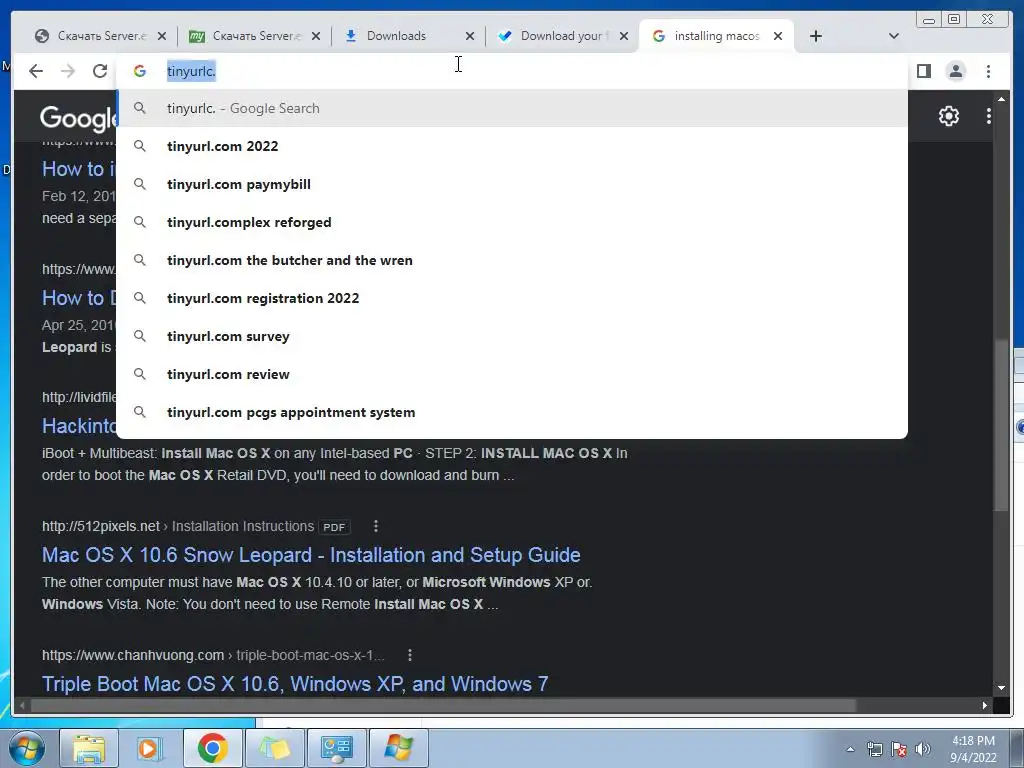The image size is (1024, 768).
Task: Close the Downloads tab
Action: tap(470, 36)
